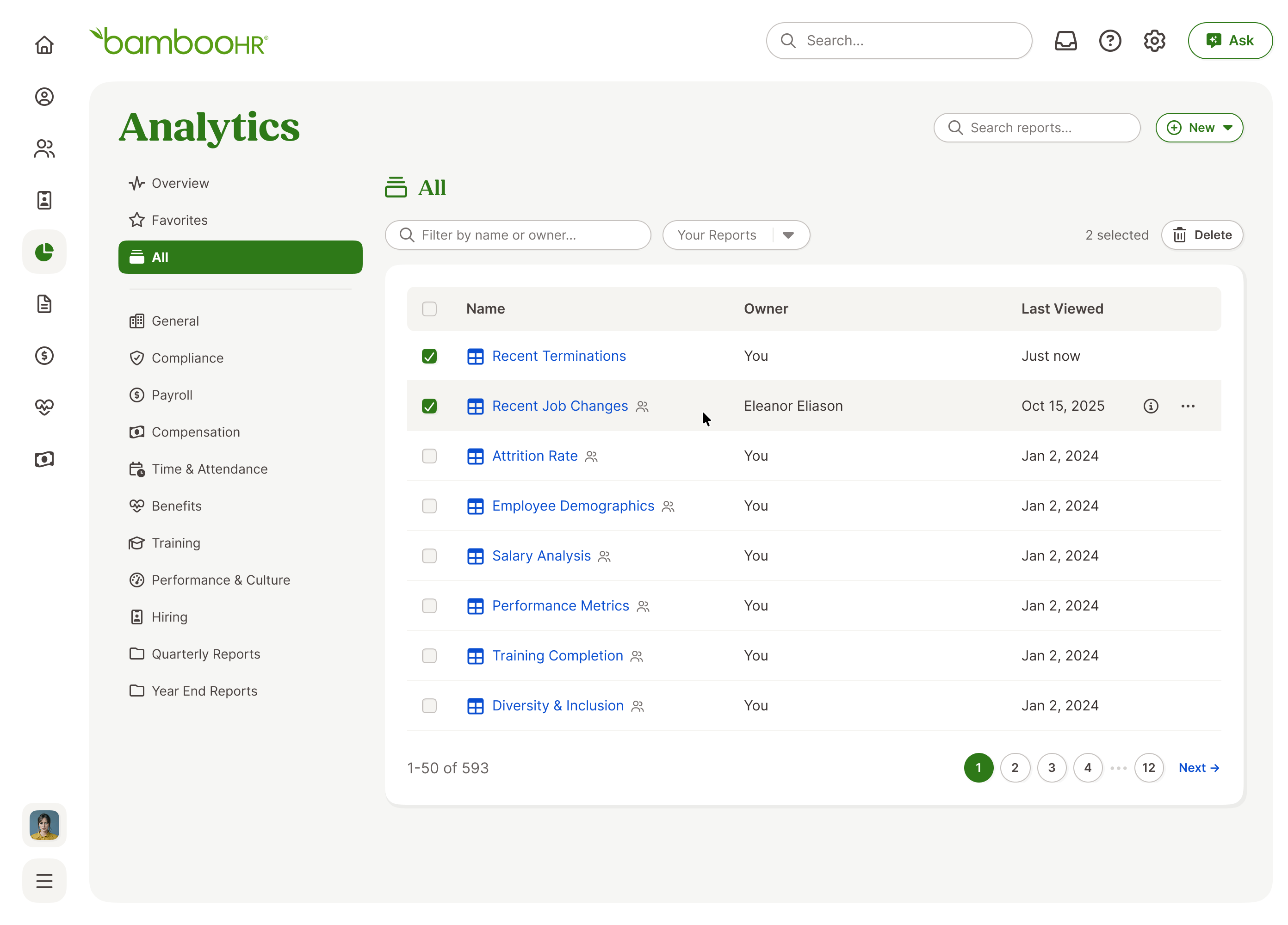
Task: Open the New report dropdown
Action: point(1199,128)
